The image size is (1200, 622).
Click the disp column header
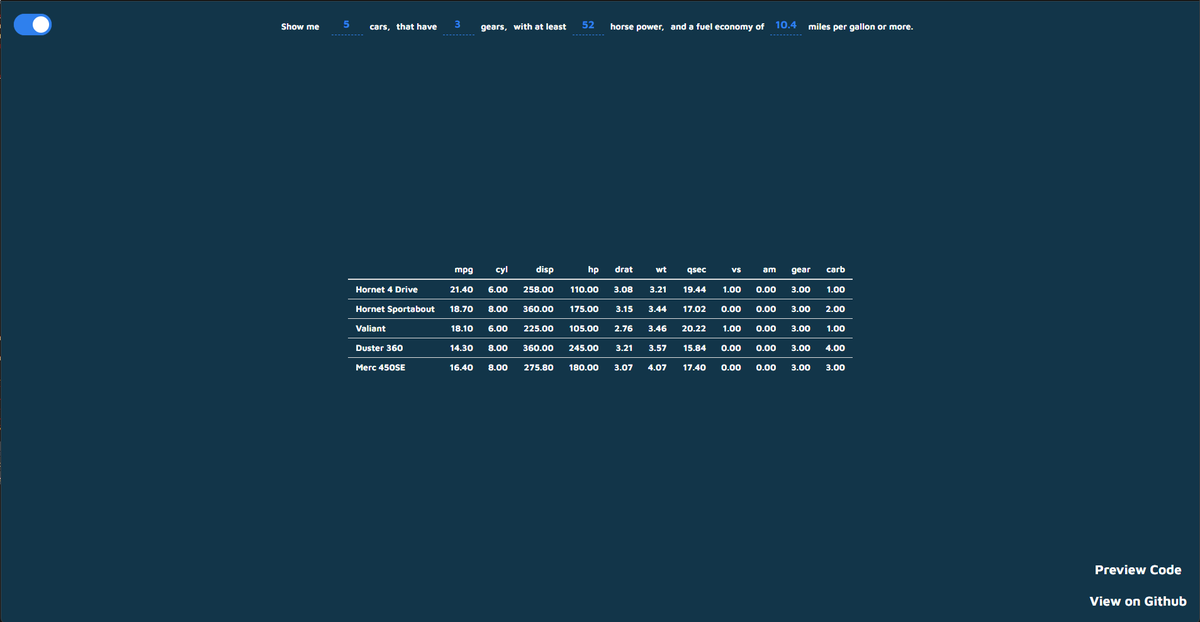545,270
